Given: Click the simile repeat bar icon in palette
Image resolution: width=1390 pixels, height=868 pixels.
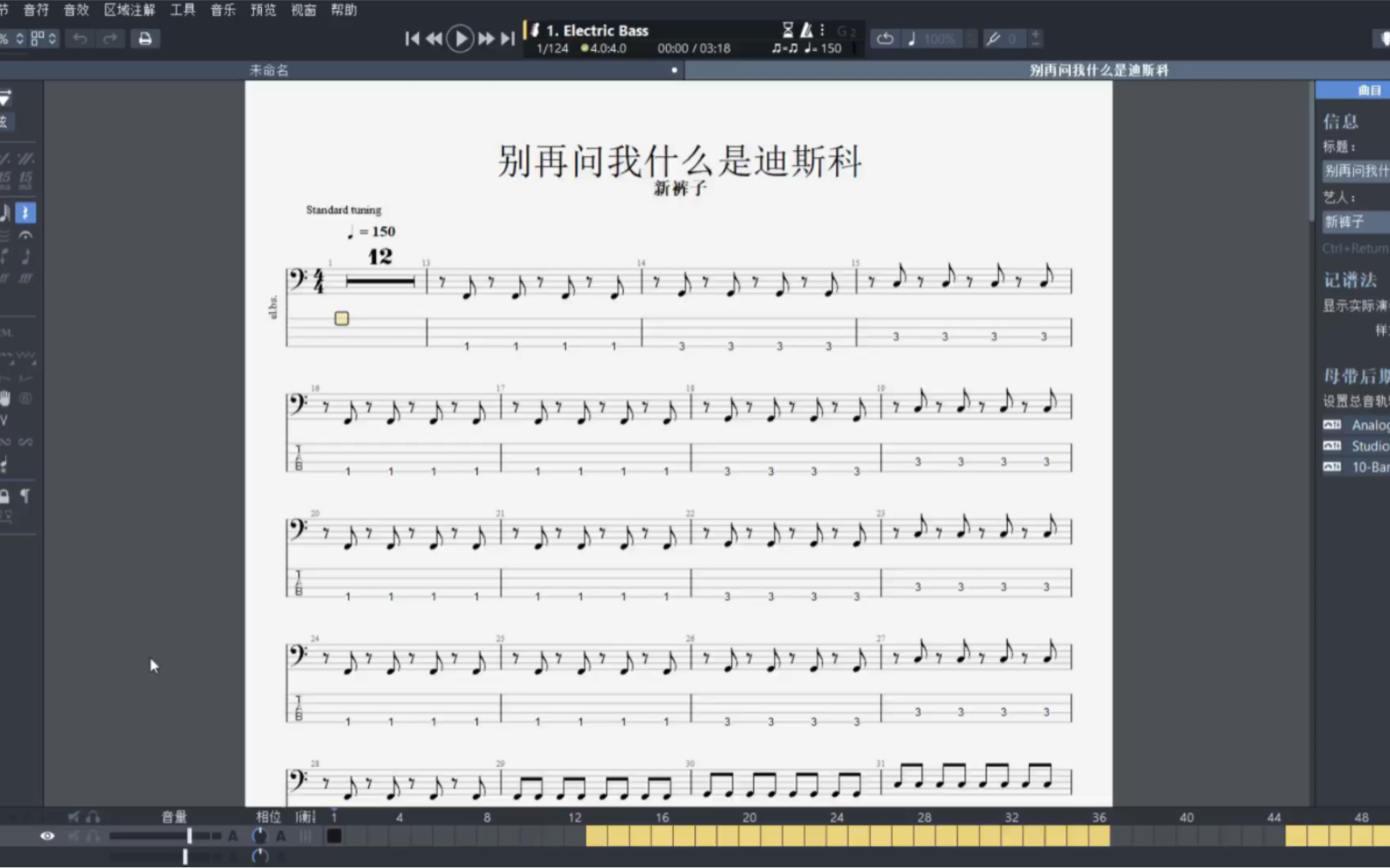Looking at the screenshot, I should point(5,159).
